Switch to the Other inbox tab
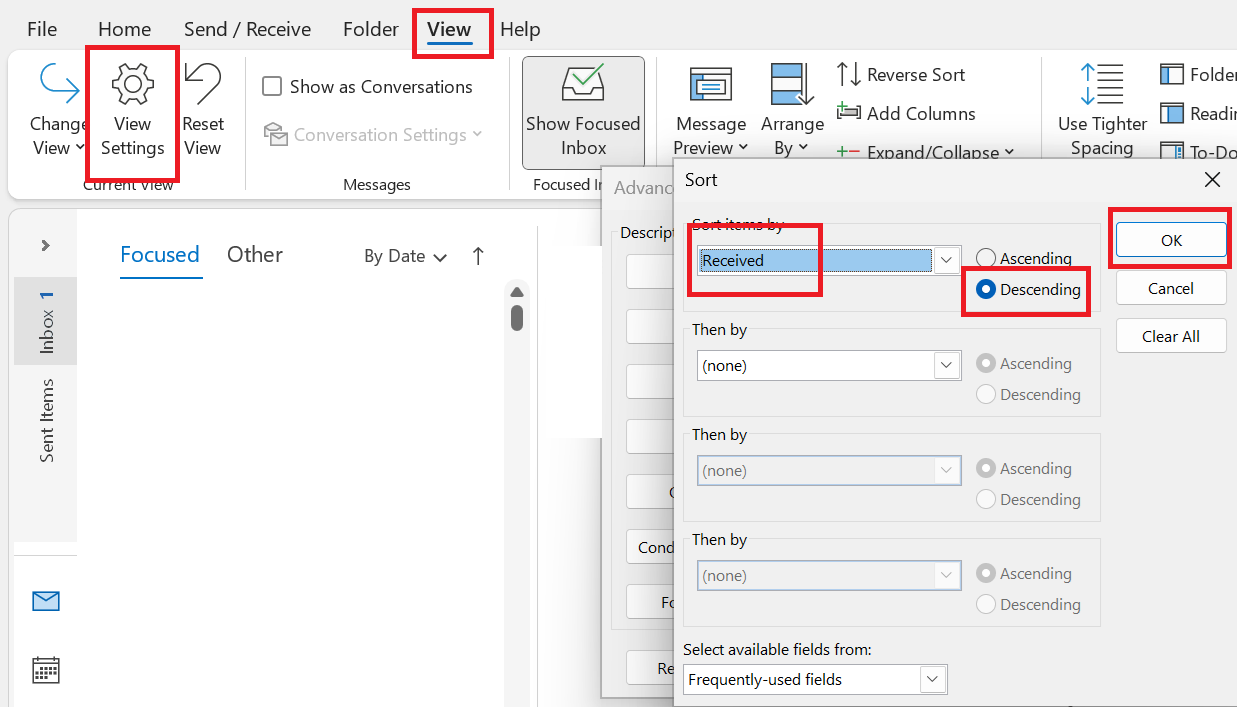 click(255, 255)
